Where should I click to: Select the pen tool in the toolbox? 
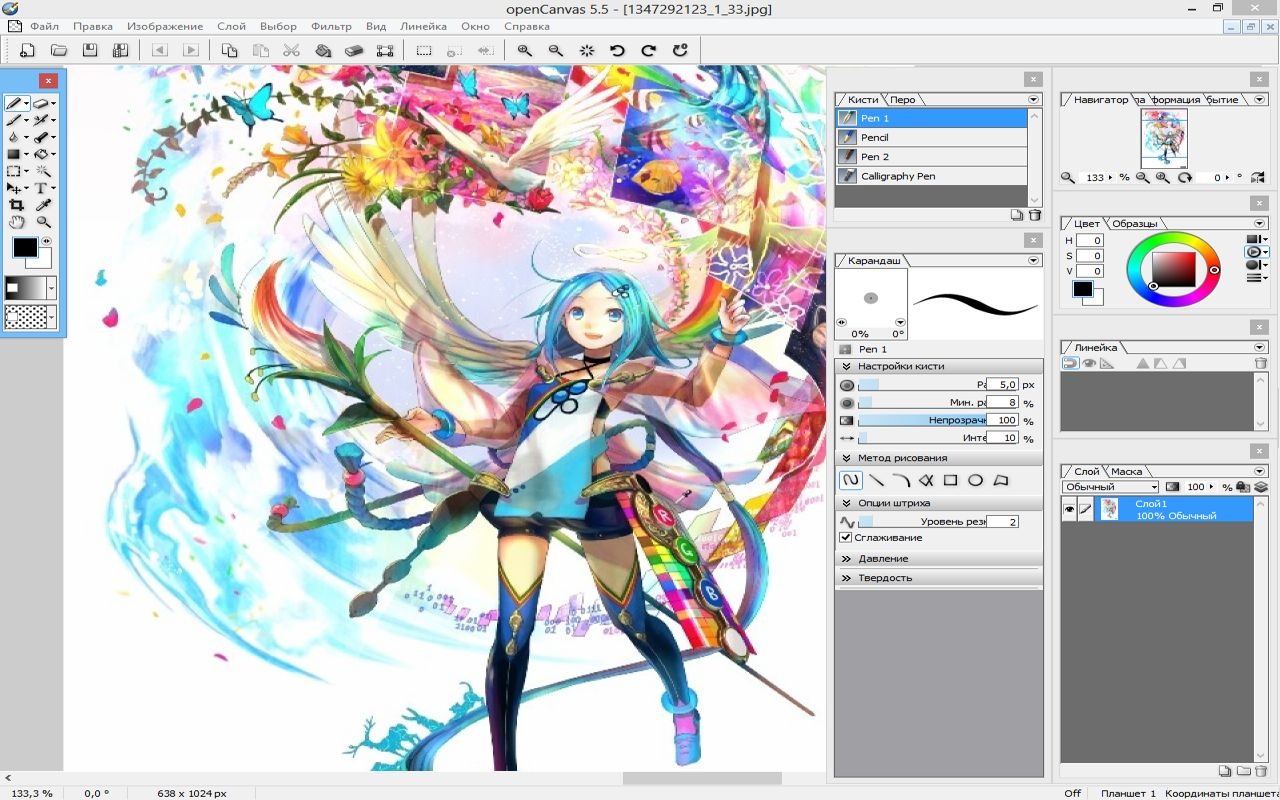point(15,103)
